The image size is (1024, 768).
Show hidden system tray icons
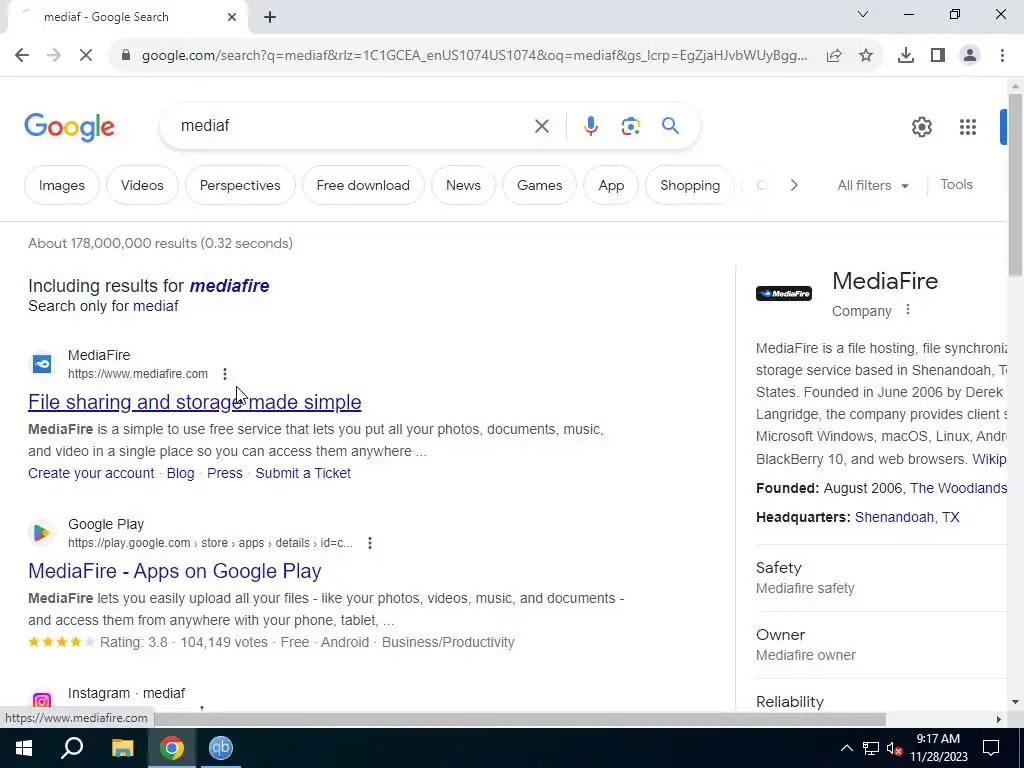point(846,748)
